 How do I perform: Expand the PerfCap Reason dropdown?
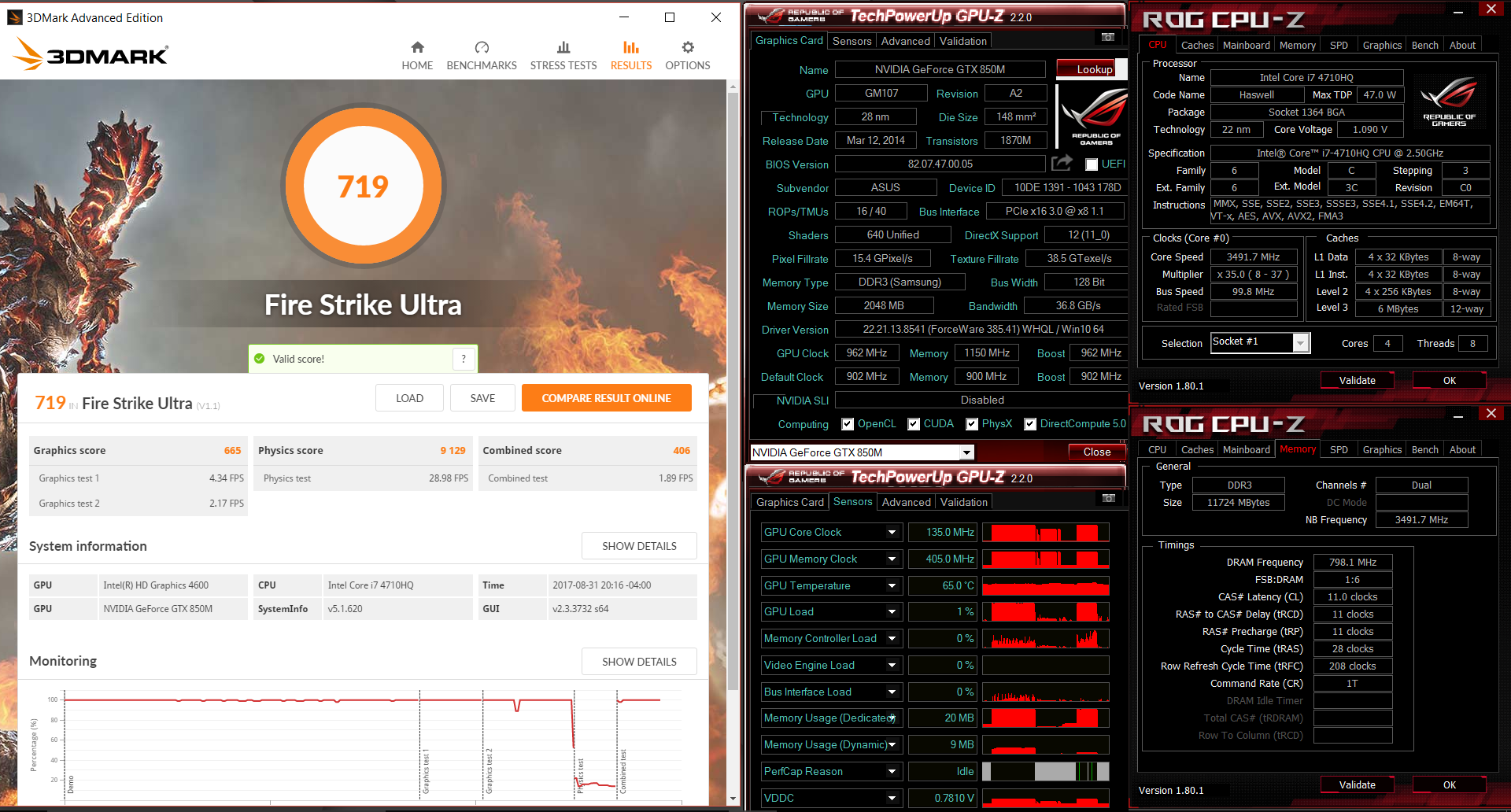click(892, 772)
